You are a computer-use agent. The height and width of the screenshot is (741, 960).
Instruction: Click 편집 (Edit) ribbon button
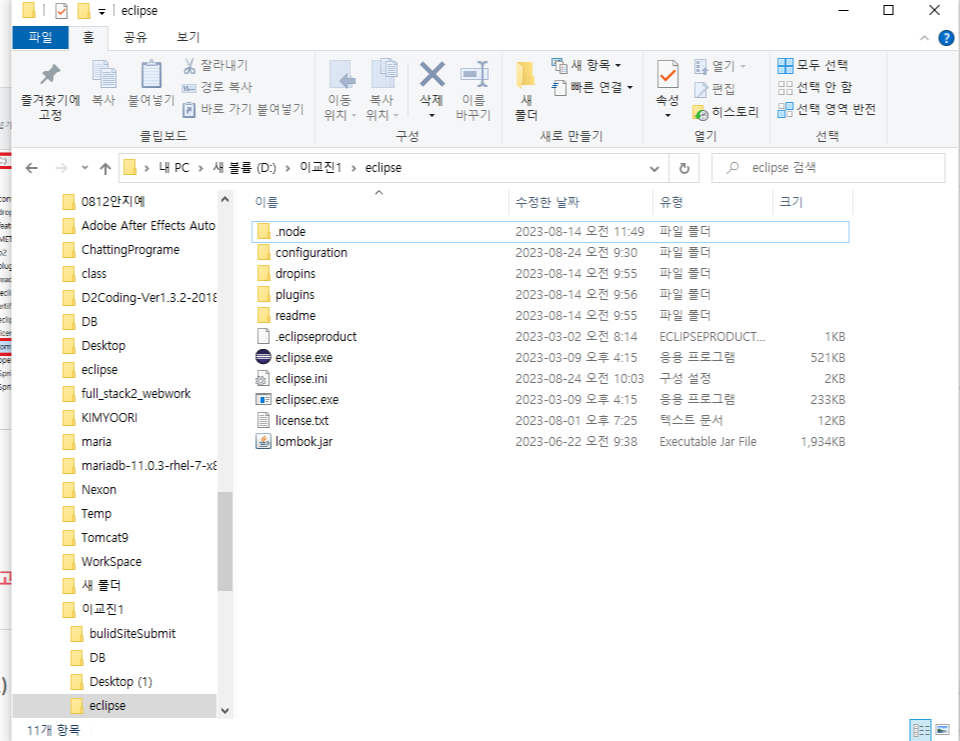[714, 89]
